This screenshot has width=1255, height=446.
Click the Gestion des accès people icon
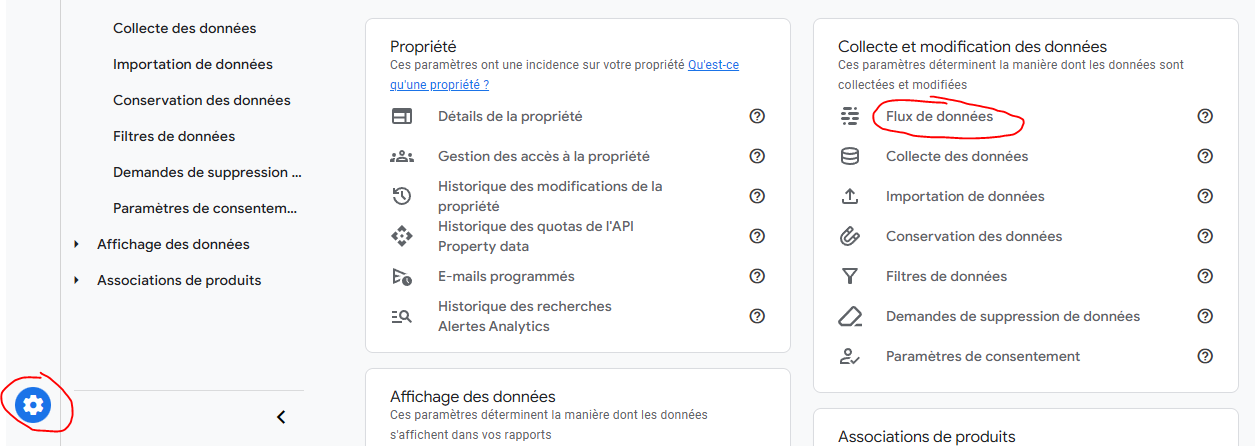click(402, 156)
